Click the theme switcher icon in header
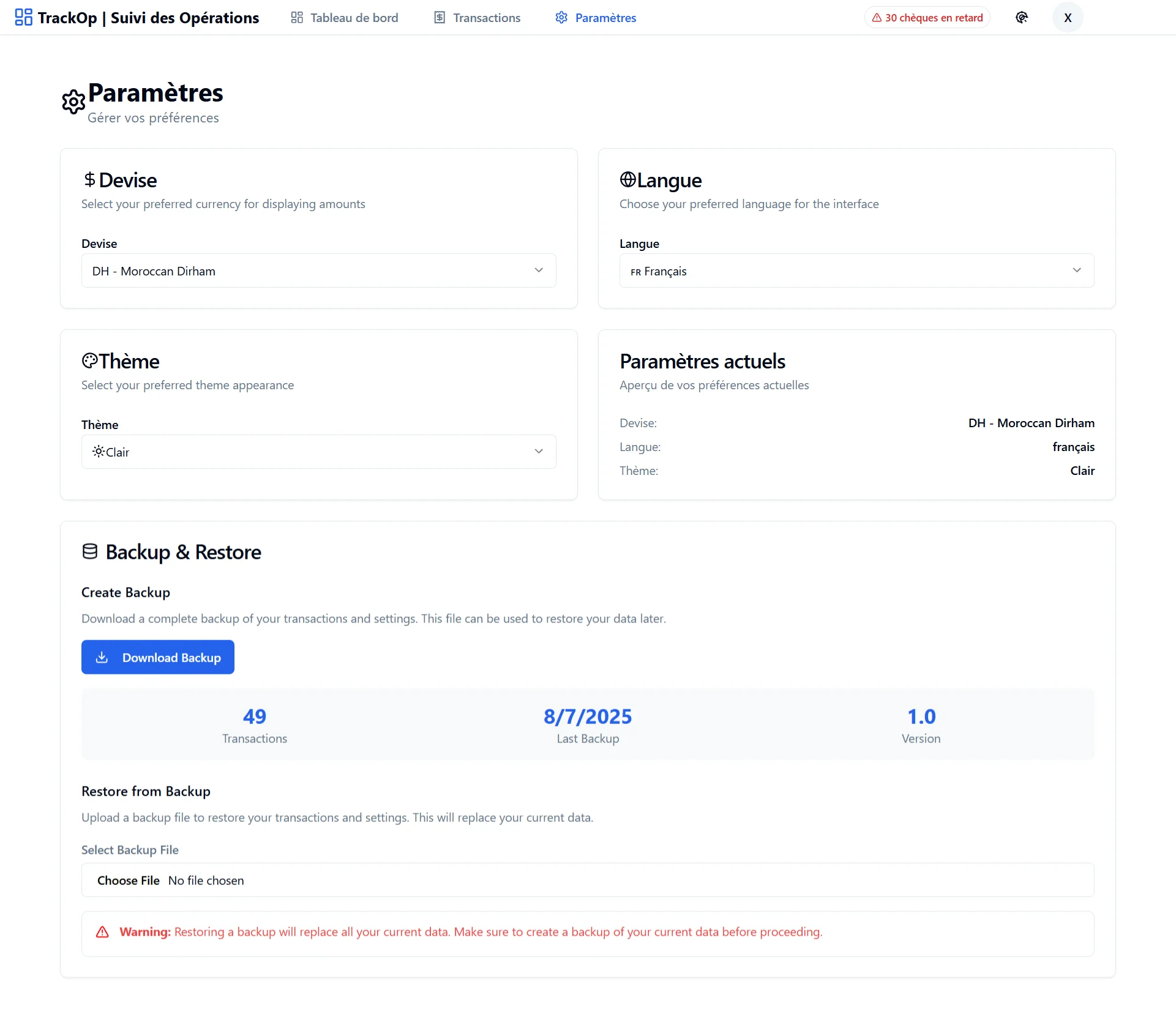This screenshot has width=1176, height=1019. [x=1021, y=18]
